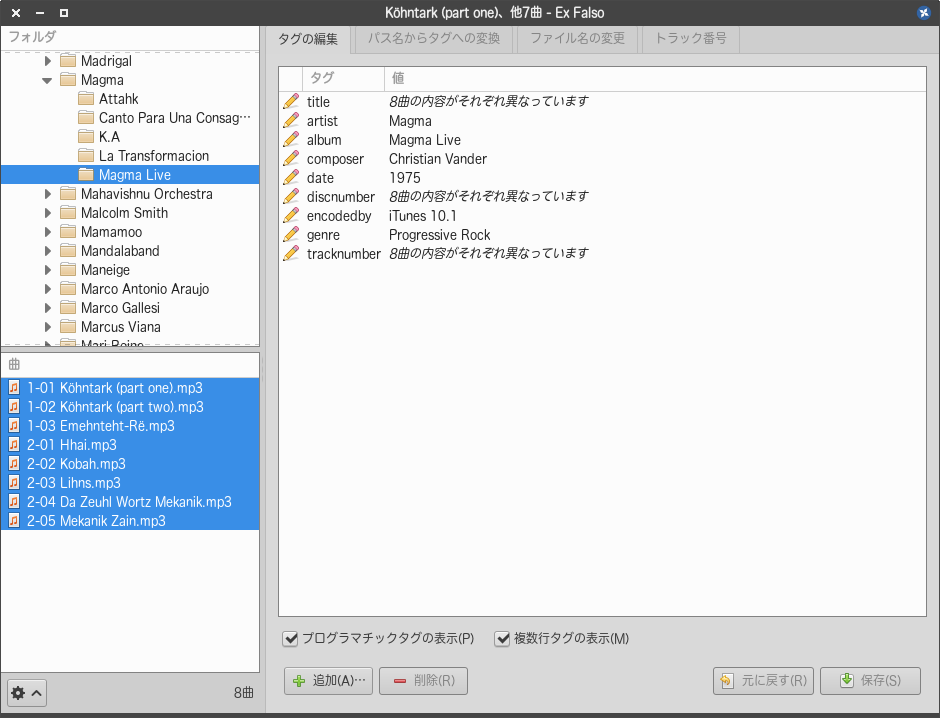Click the folder icon of Maneige

pyautogui.click(x=68, y=270)
